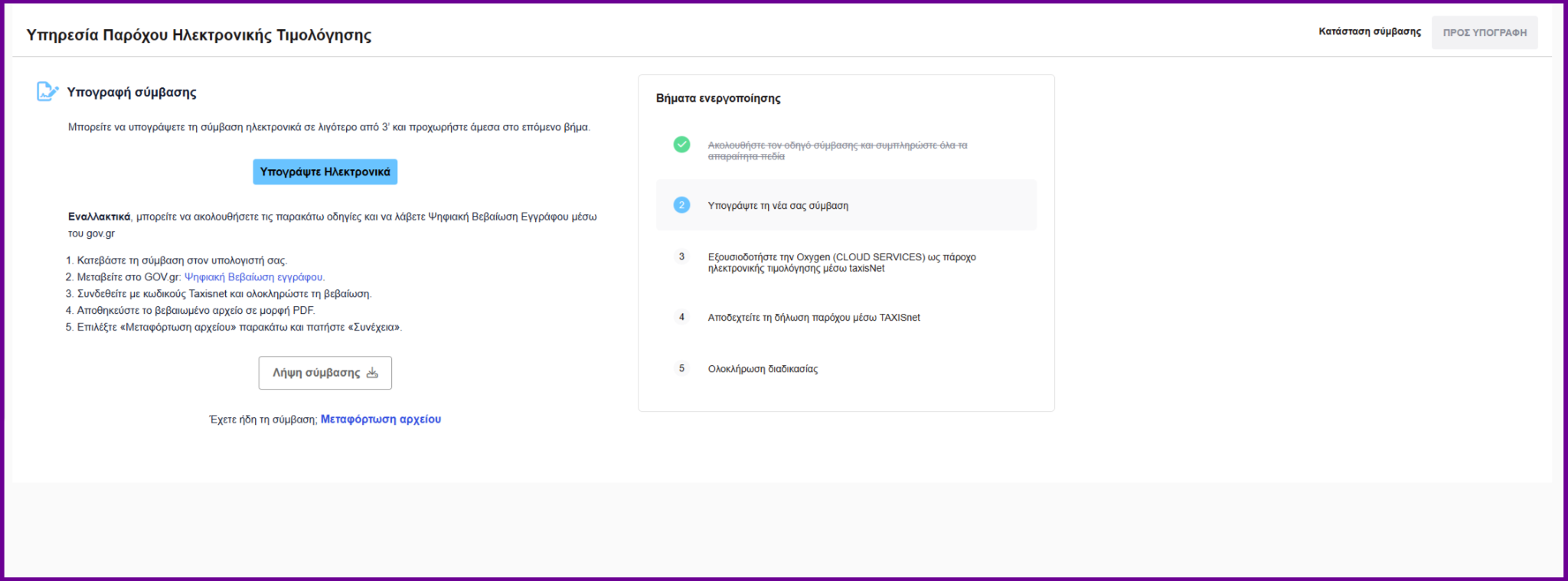Click the Υπογραφή σύμβασης heading
Screen dimensions: 1568x581
pyautogui.click(x=132, y=93)
